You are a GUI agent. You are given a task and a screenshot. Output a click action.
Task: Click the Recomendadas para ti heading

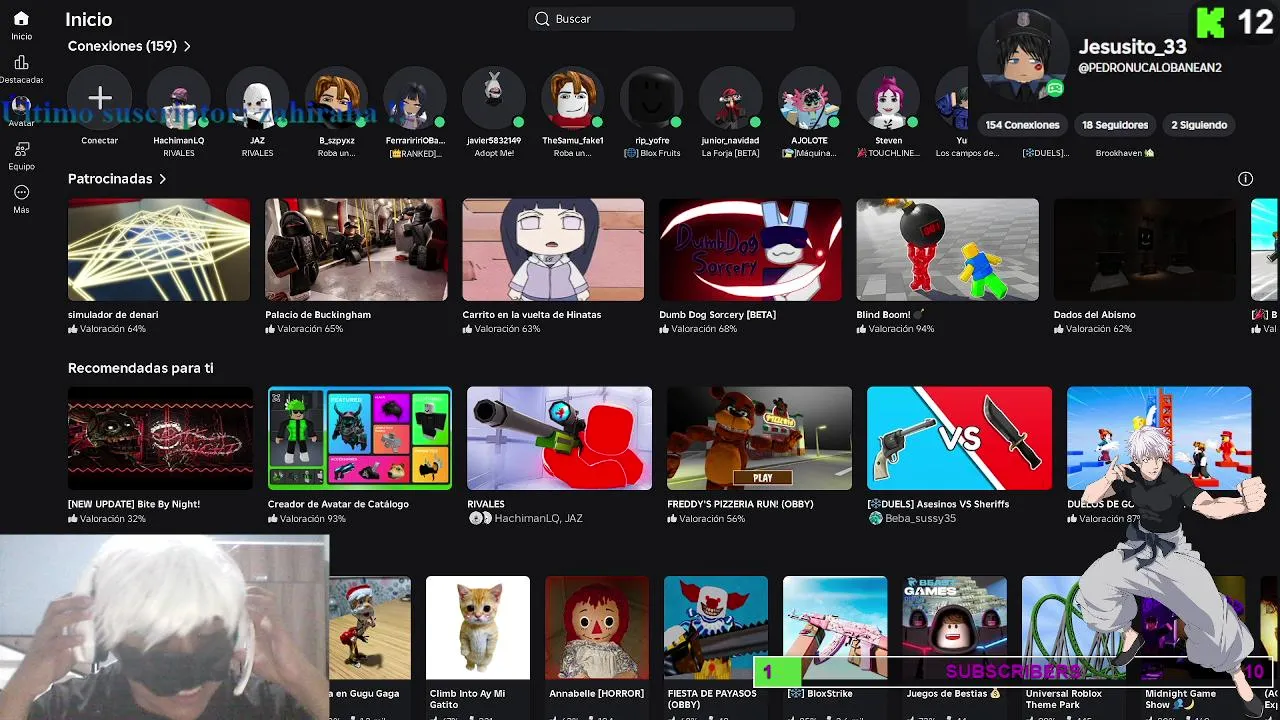pos(141,368)
